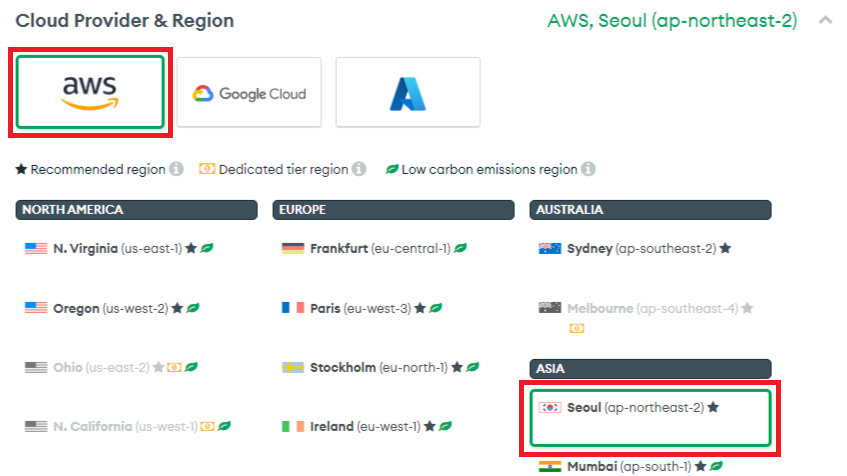847x476 pixels.
Task: Open the Low carbon emissions info icon
Action: 588,169
